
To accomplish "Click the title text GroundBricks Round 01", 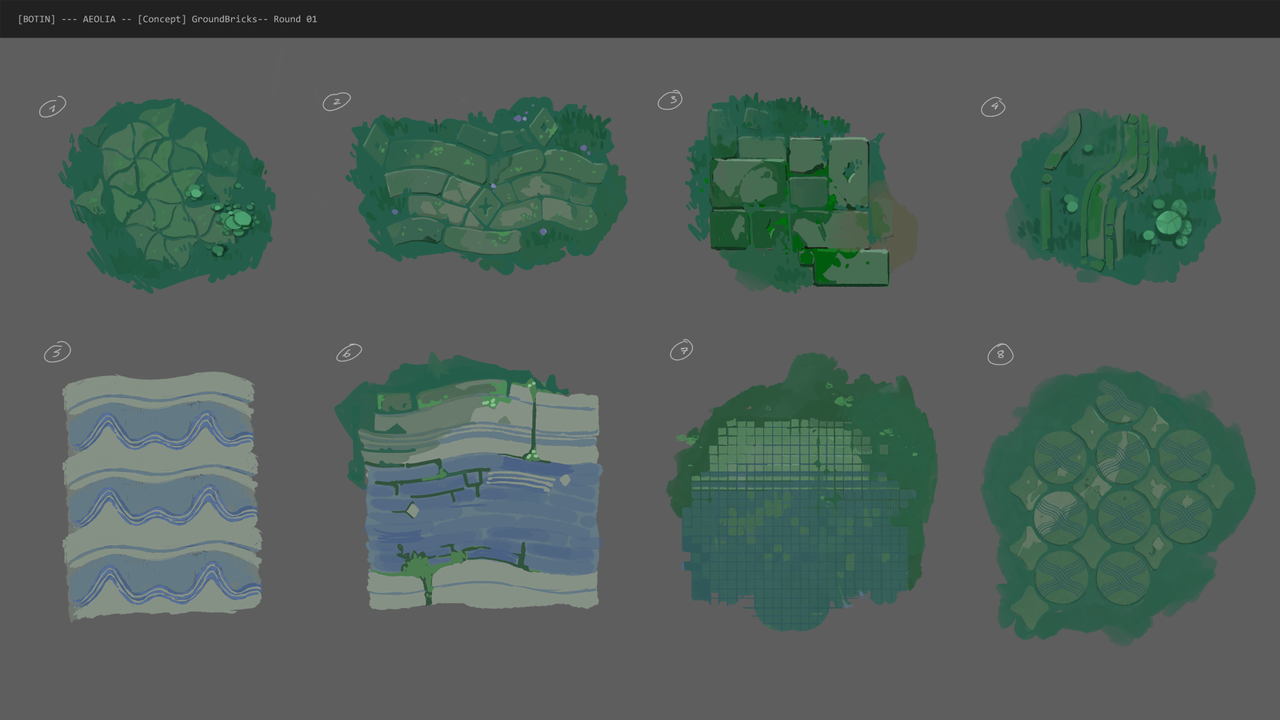I will 254,19.
